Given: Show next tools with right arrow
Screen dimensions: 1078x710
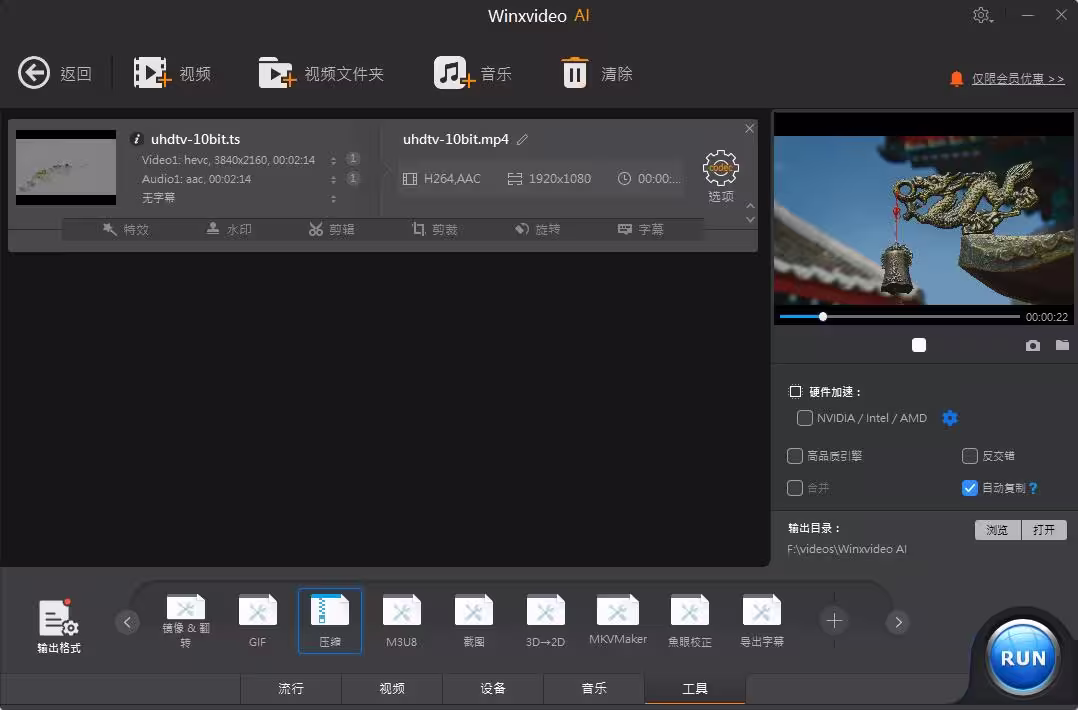Looking at the screenshot, I should point(898,622).
